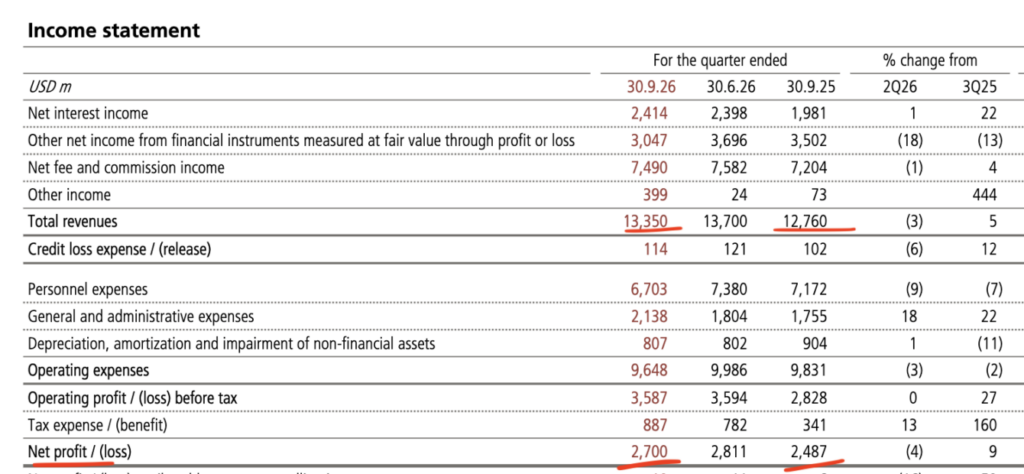Click Personnel expenses value 6,703
The height and width of the screenshot is (474, 1024).
coord(649,289)
